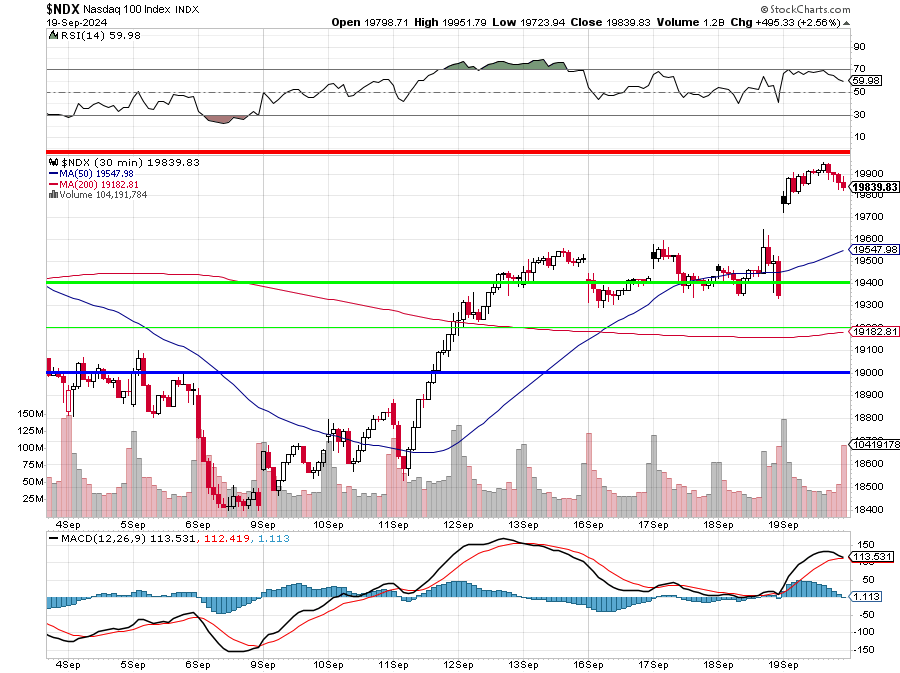900x673 pixels.
Task: Click the blue MA(50) legend marker
Action: [54, 173]
